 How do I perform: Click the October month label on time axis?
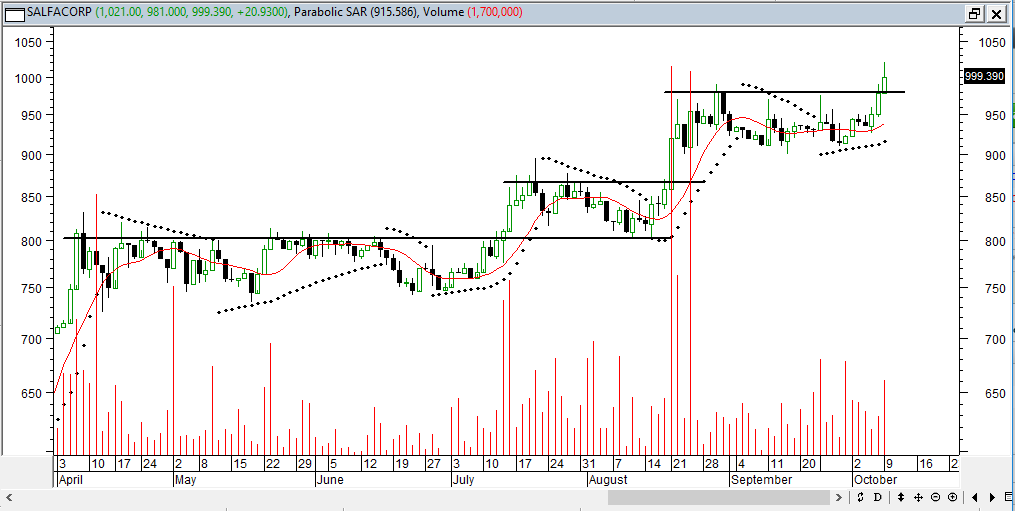875,480
